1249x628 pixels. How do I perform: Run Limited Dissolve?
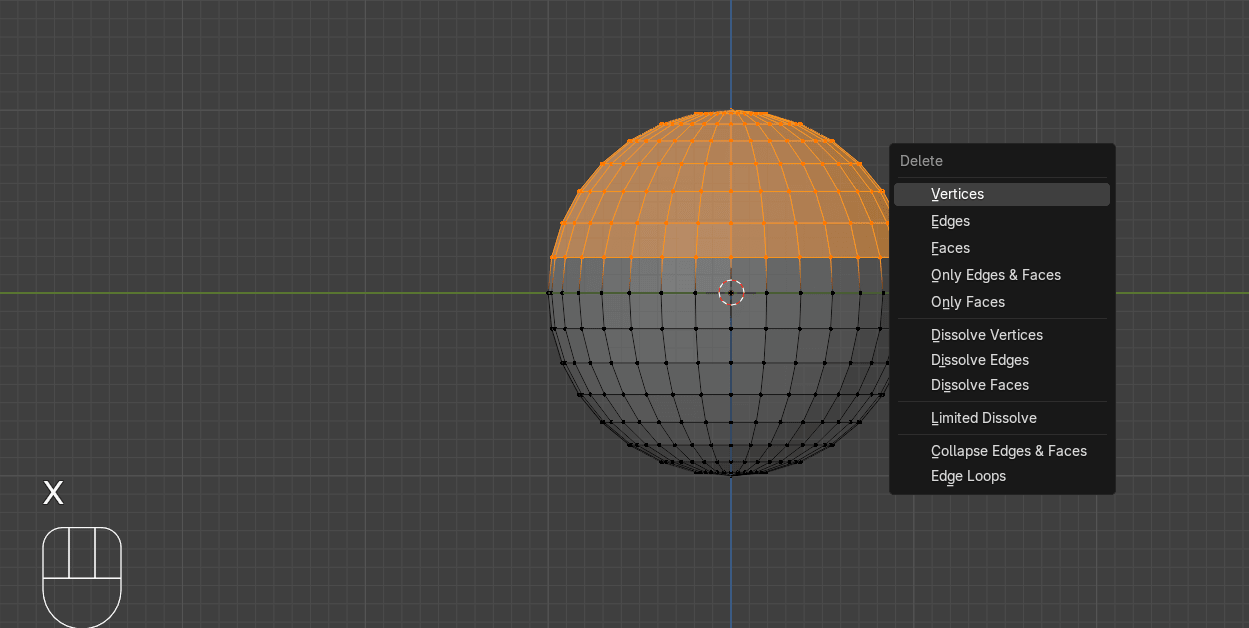point(983,418)
